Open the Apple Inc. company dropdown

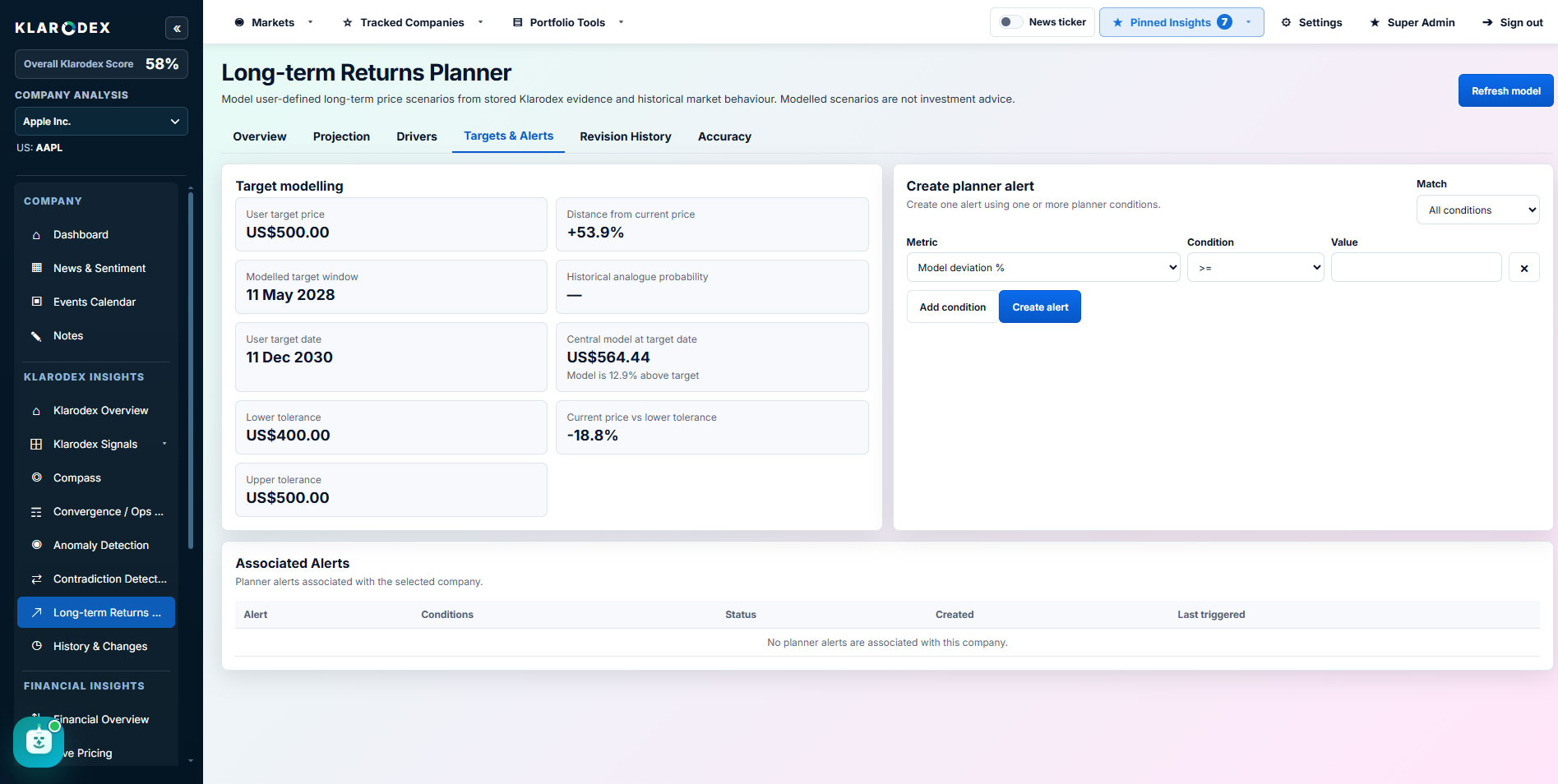tap(101, 122)
